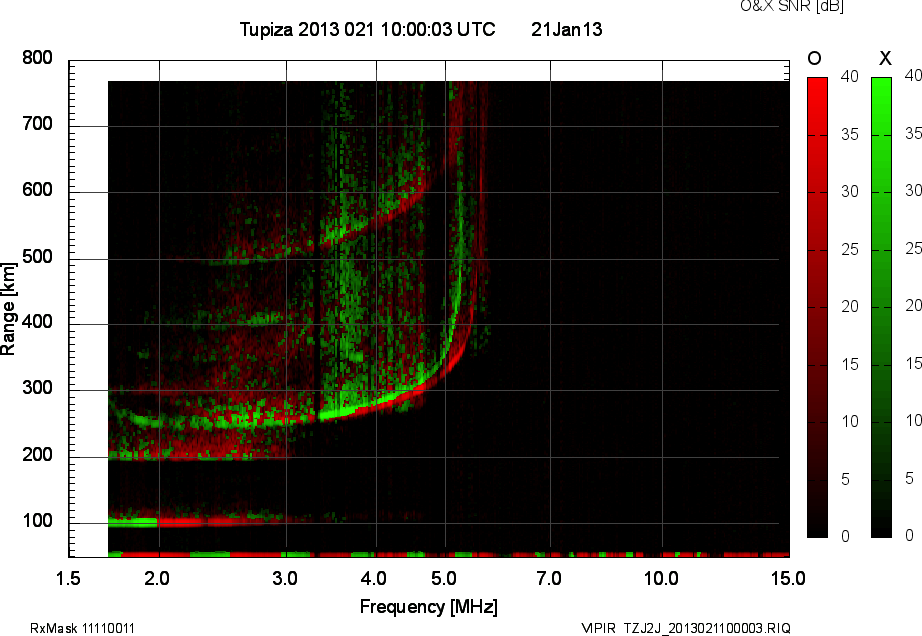Click the 15 label on the O scale
Screen dimensions: 922x636
850,364
